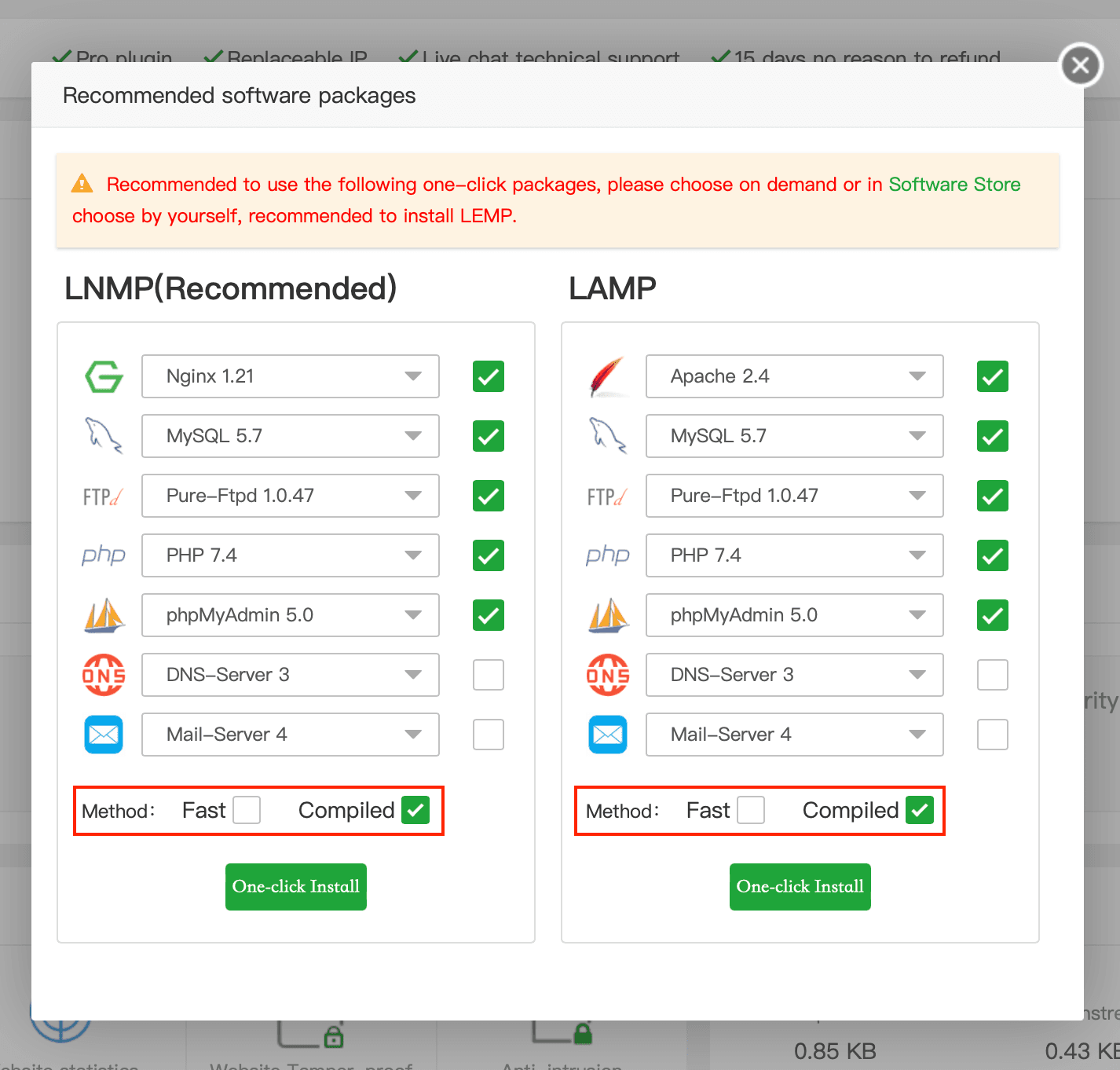This screenshot has width=1120, height=1070.
Task: Select the phpMyAdmin sailboat icon under LAMP
Action: click(607, 615)
